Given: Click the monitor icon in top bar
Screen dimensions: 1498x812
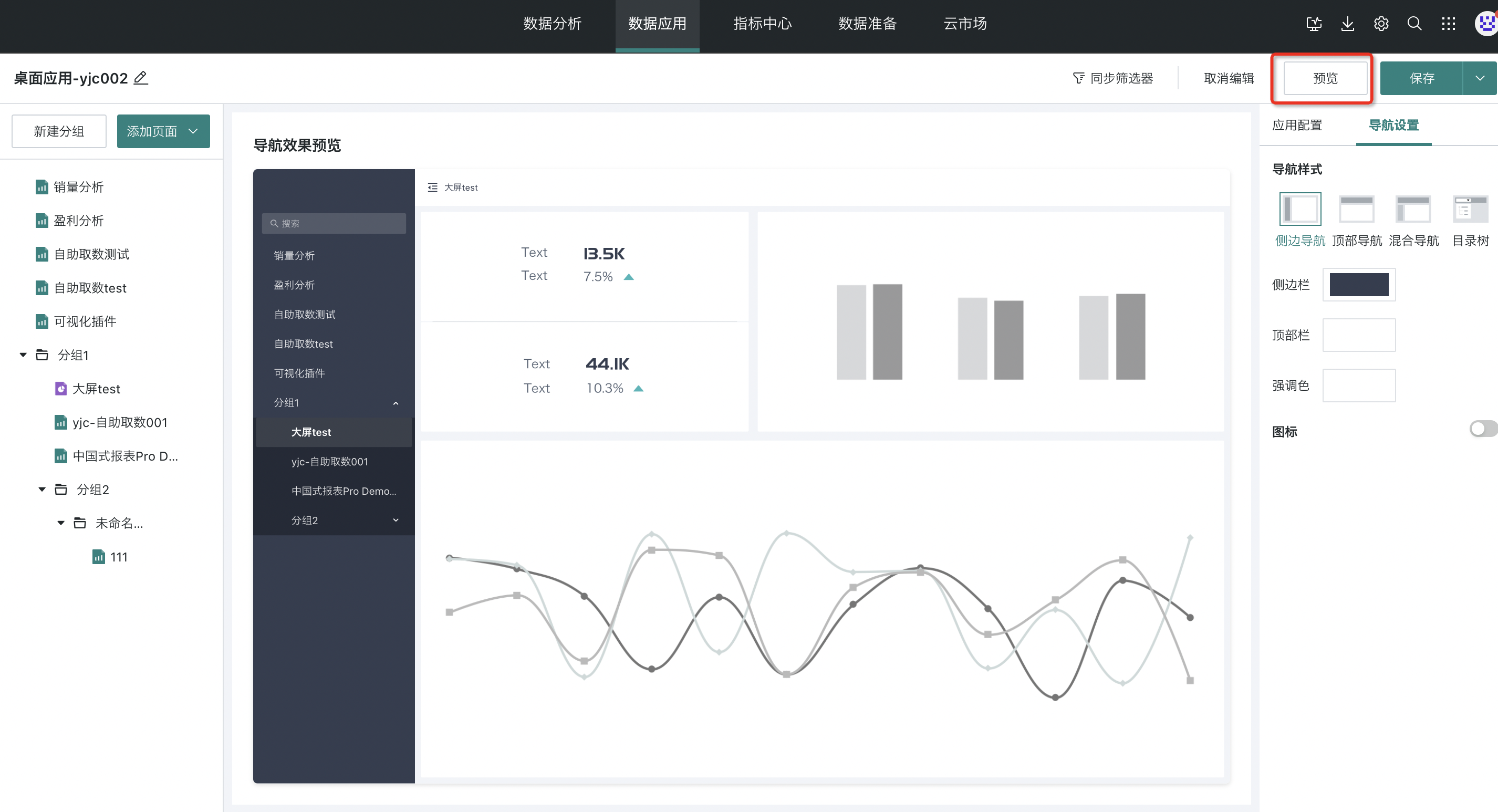Looking at the screenshot, I should click(x=1314, y=24).
